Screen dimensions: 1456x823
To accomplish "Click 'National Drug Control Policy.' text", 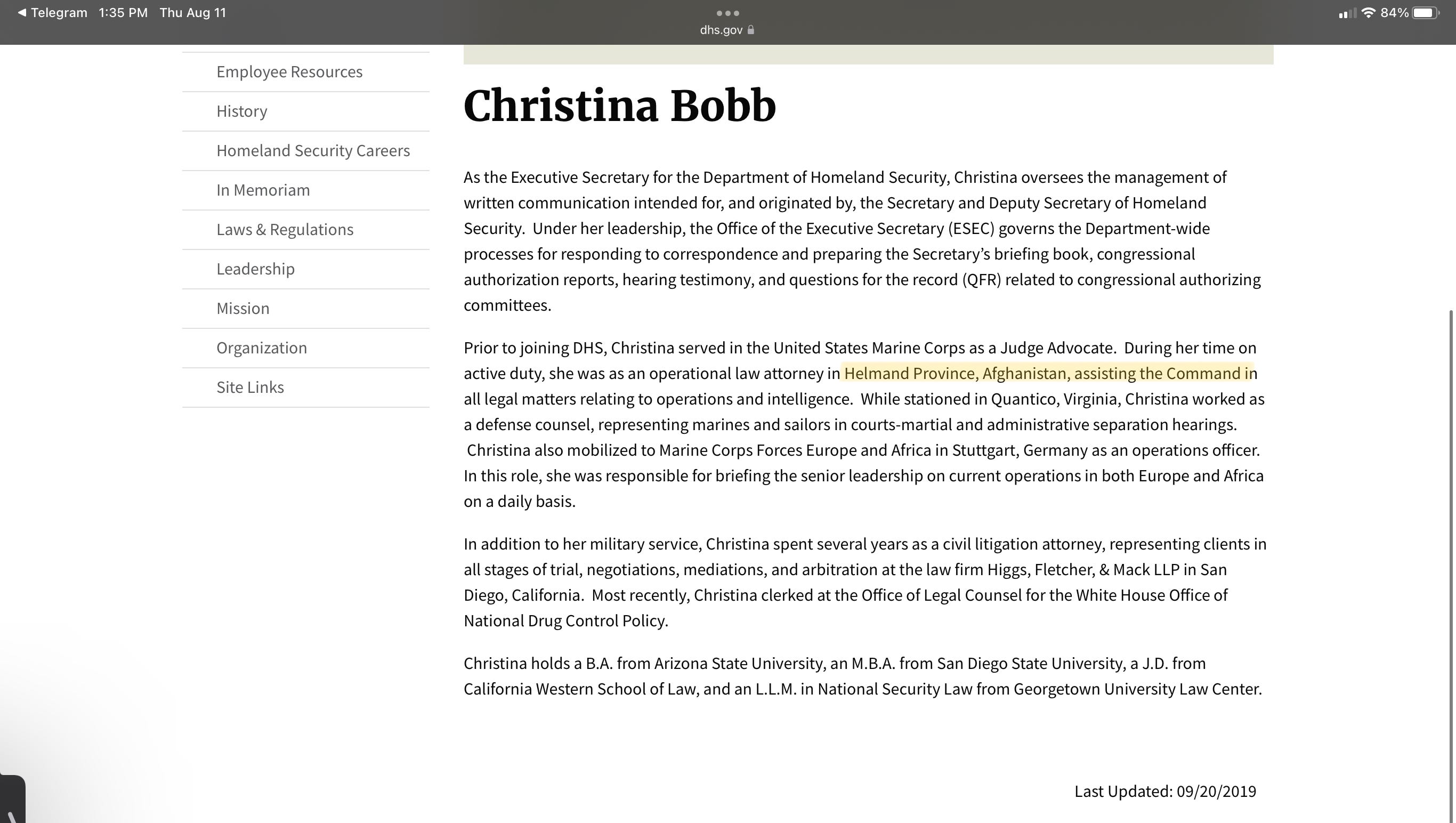I will (566, 620).
